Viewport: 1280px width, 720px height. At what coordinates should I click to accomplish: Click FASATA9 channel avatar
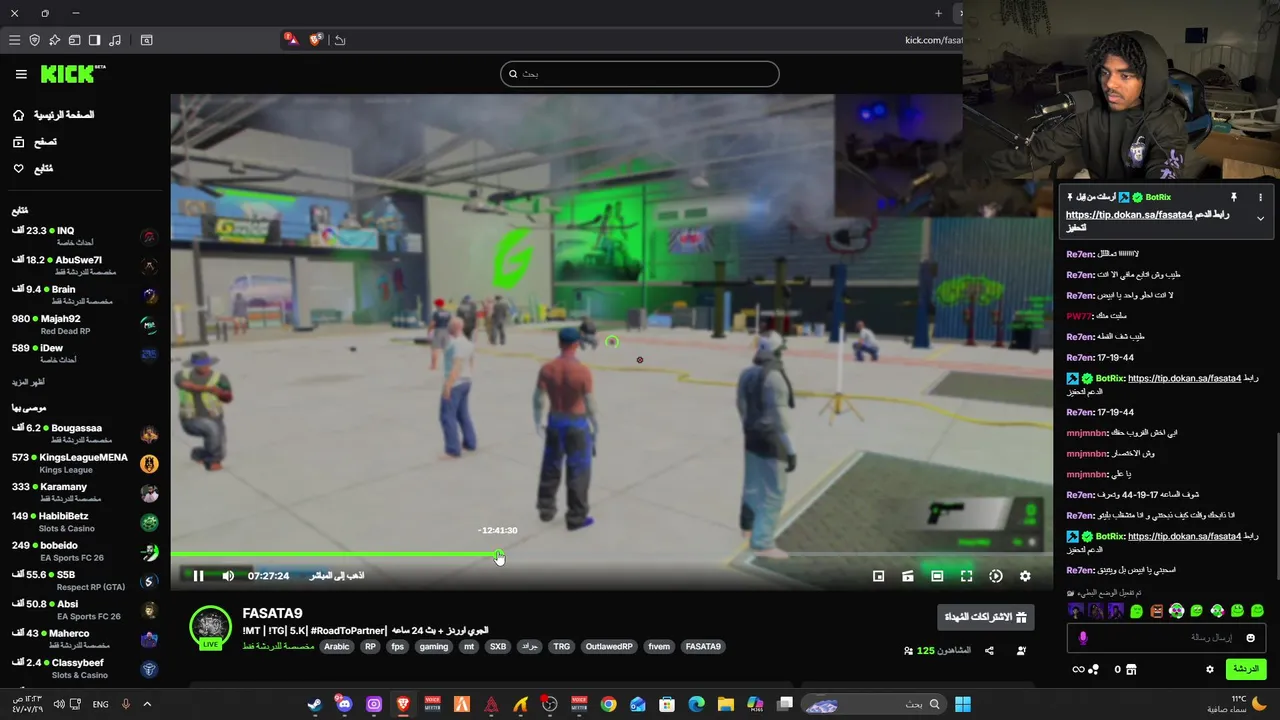[x=210, y=627]
